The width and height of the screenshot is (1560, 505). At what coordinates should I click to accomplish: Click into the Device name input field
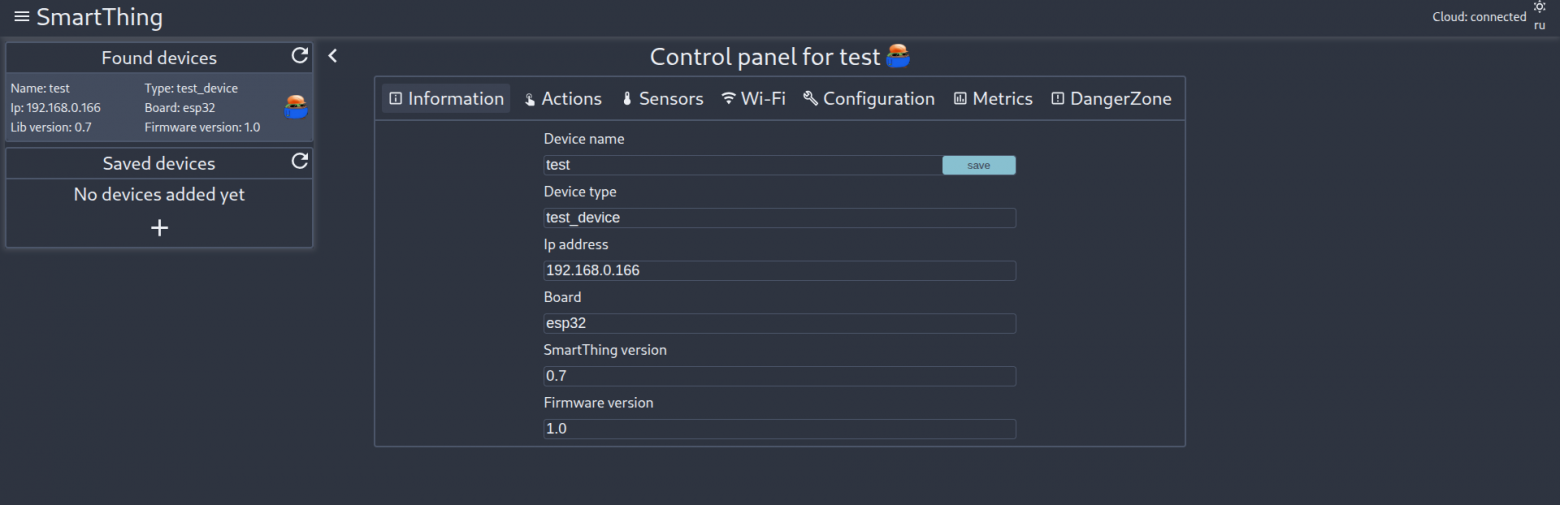(741, 165)
